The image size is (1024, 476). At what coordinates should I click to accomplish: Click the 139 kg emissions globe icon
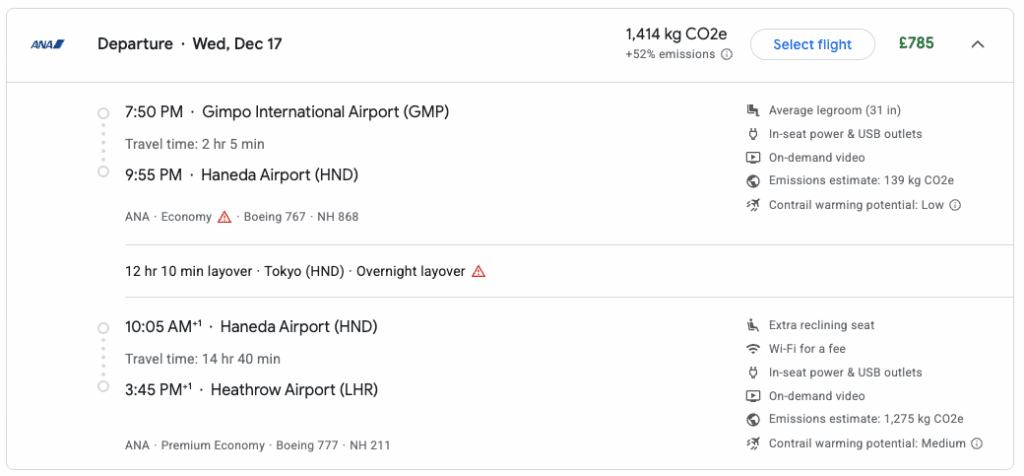pos(753,181)
